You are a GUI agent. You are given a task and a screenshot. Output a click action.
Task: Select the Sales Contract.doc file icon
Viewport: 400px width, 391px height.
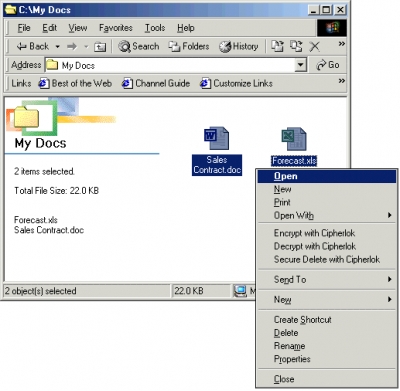pos(217,138)
